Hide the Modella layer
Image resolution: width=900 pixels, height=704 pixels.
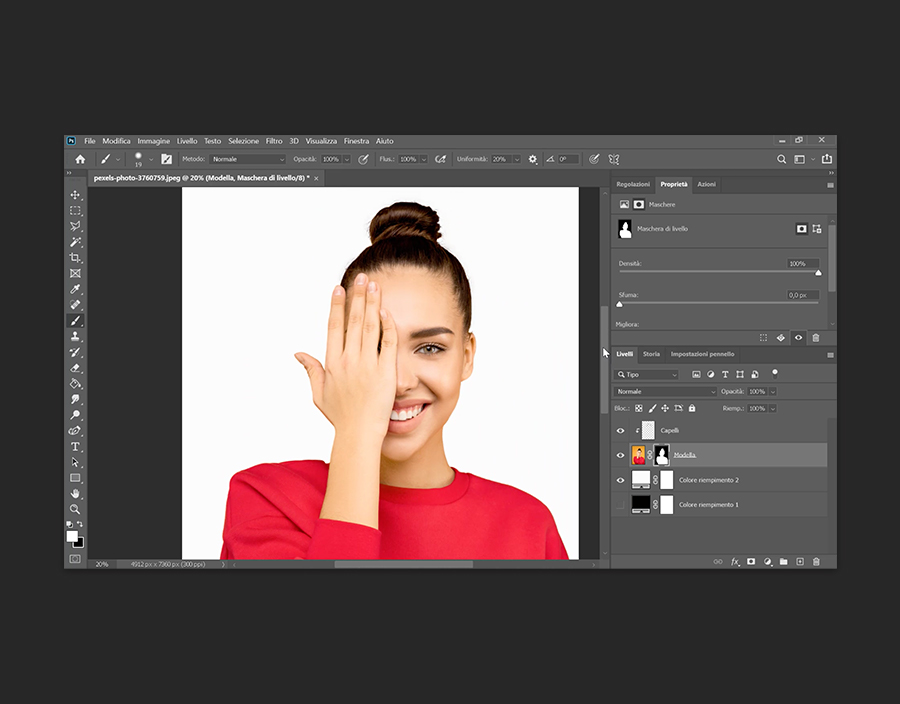[620, 455]
